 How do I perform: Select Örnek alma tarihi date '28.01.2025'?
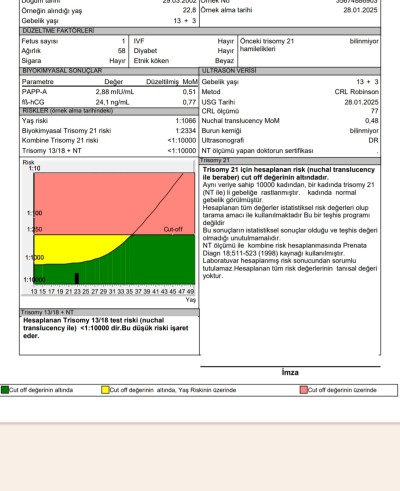tap(361, 10)
